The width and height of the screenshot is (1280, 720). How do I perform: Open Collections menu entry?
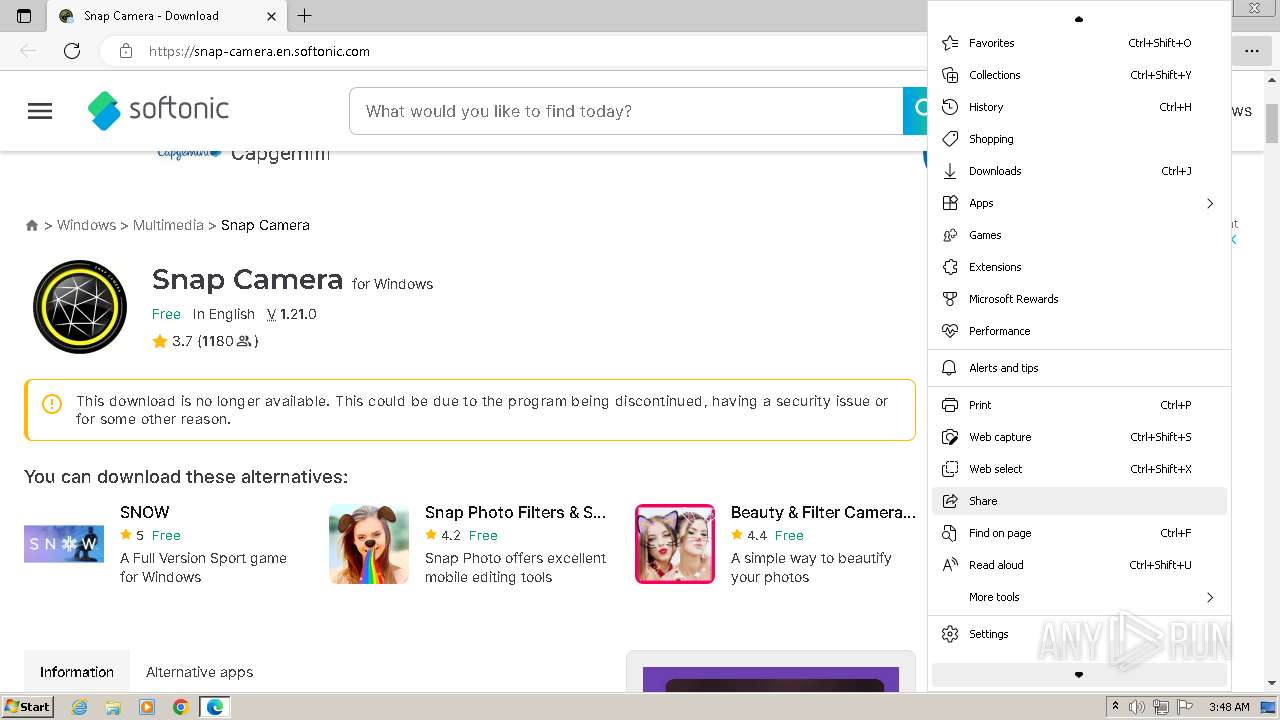click(1079, 75)
